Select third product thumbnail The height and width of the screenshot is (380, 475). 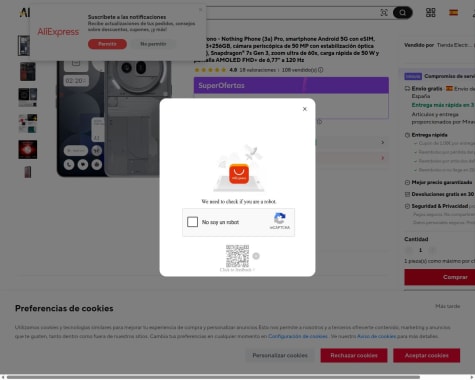[28, 97]
